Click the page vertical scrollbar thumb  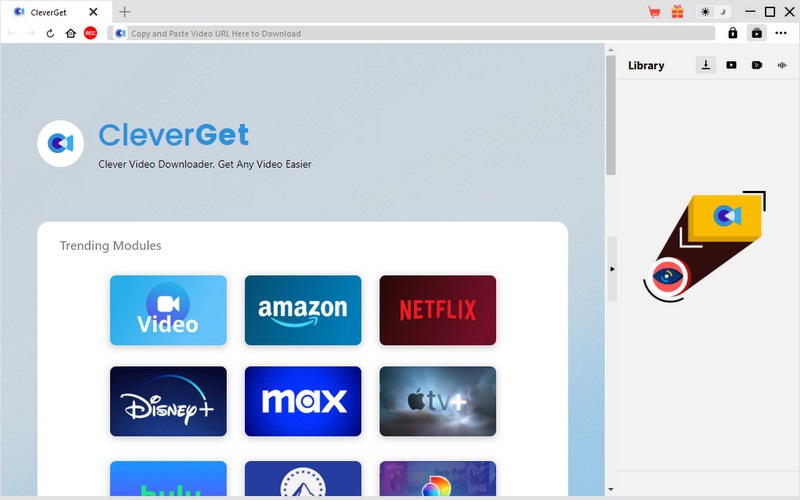(x=611, y=115)
